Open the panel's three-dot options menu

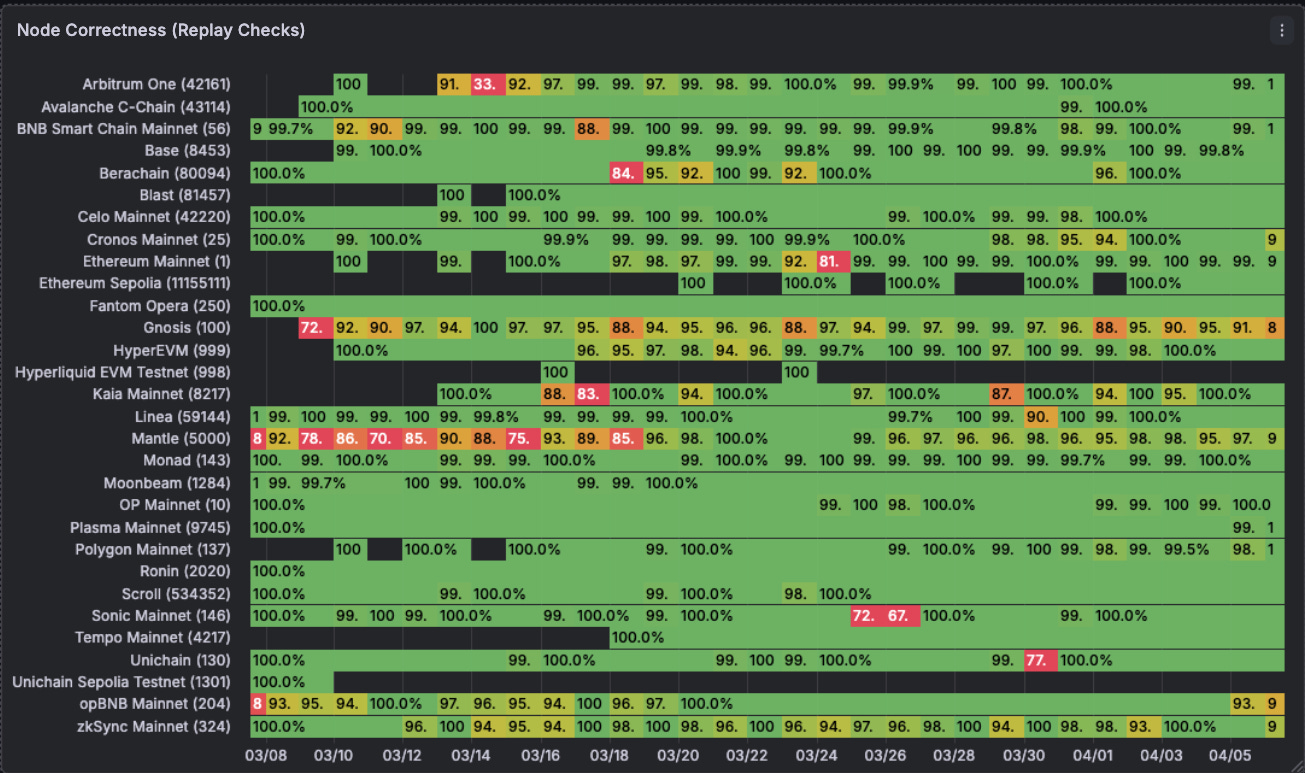point(1281,30)
